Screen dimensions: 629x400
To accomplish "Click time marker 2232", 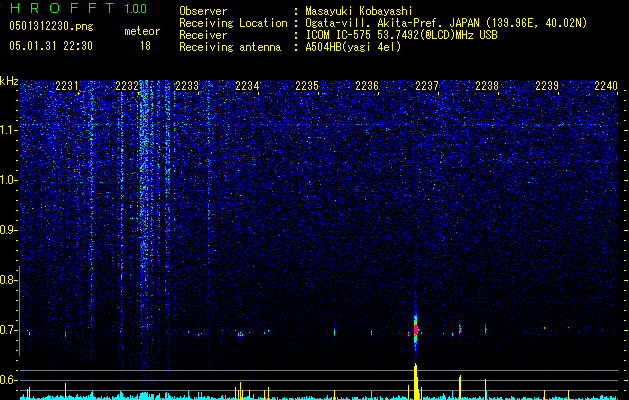I will pos(127,86).
